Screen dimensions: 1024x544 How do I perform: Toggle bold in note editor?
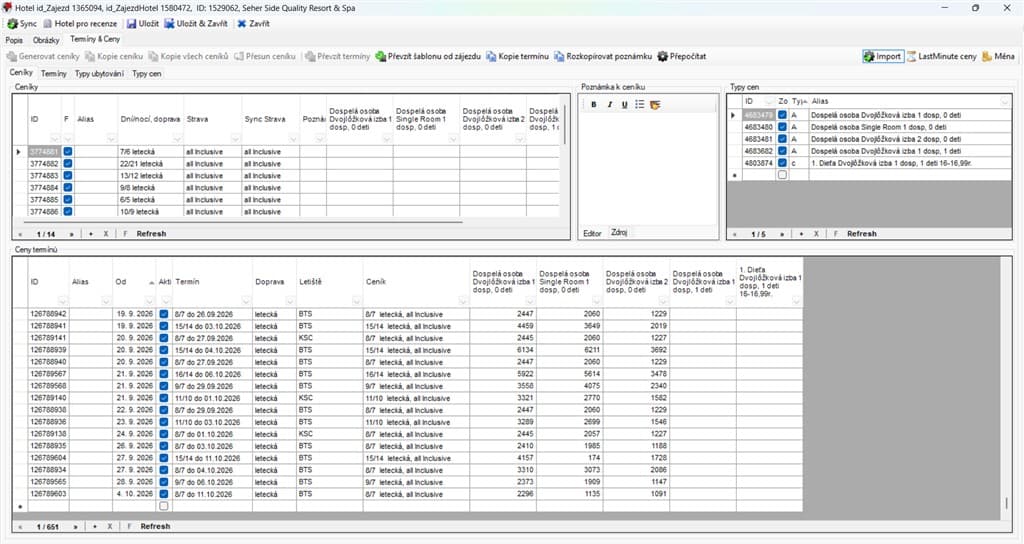pyautogui.click(x=594, y=104)
